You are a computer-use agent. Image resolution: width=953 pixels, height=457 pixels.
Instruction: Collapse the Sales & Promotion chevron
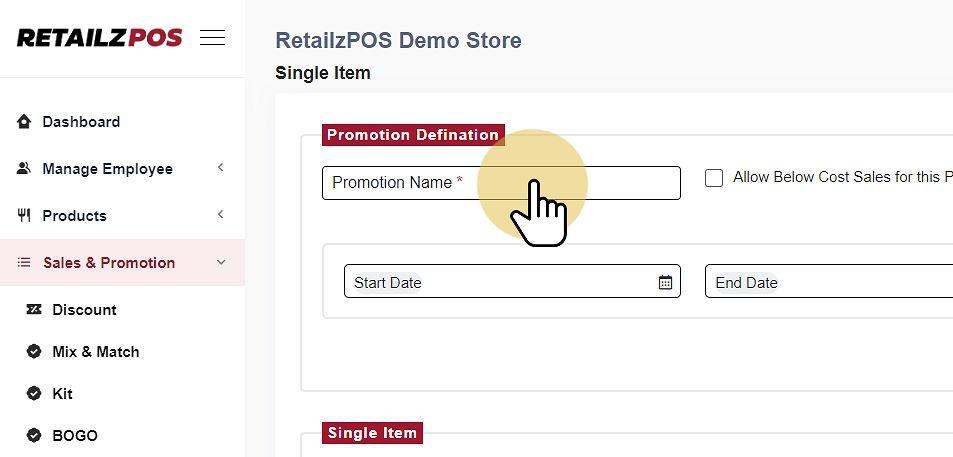click(221, 263)
